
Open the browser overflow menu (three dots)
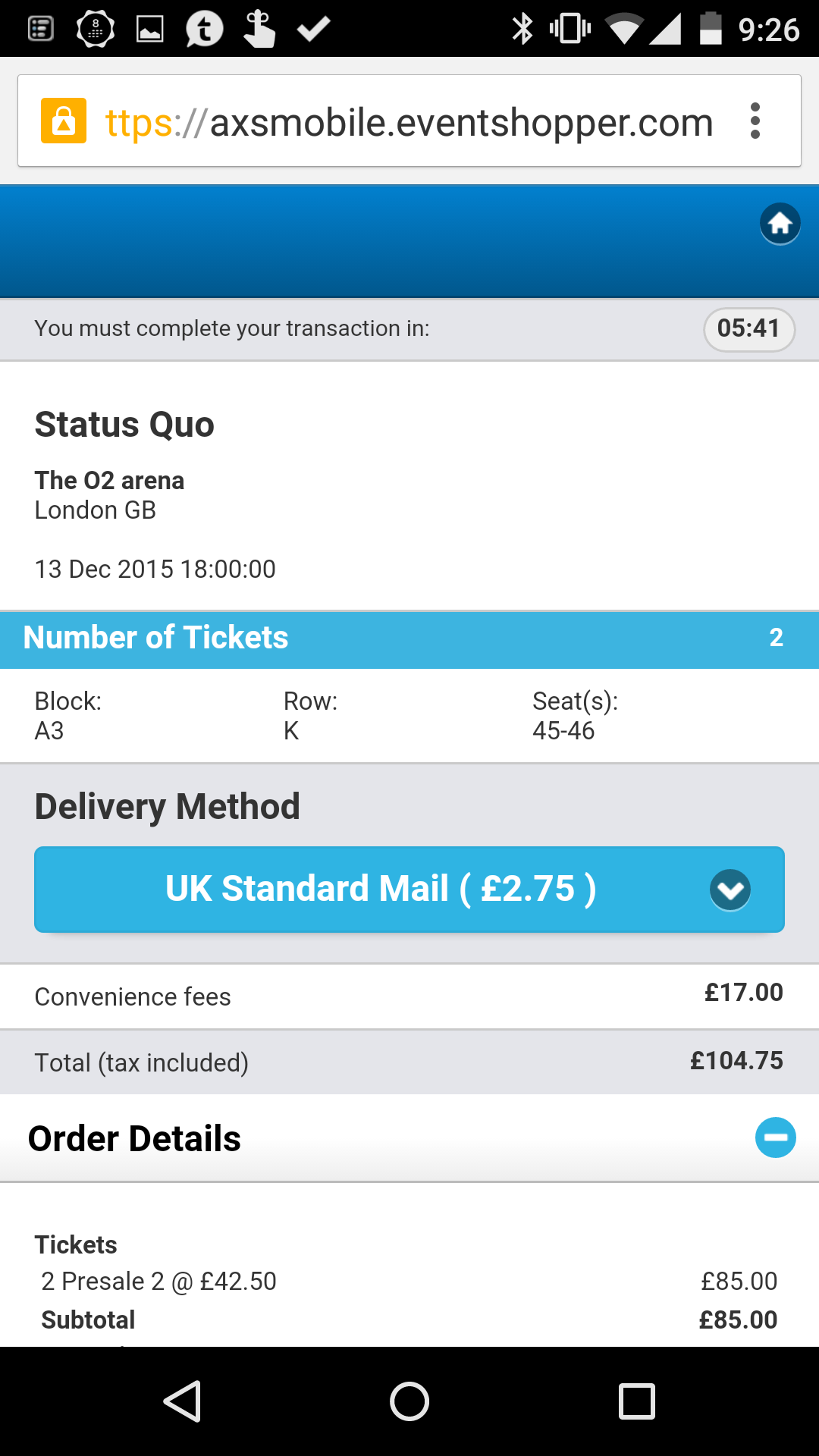755,121
